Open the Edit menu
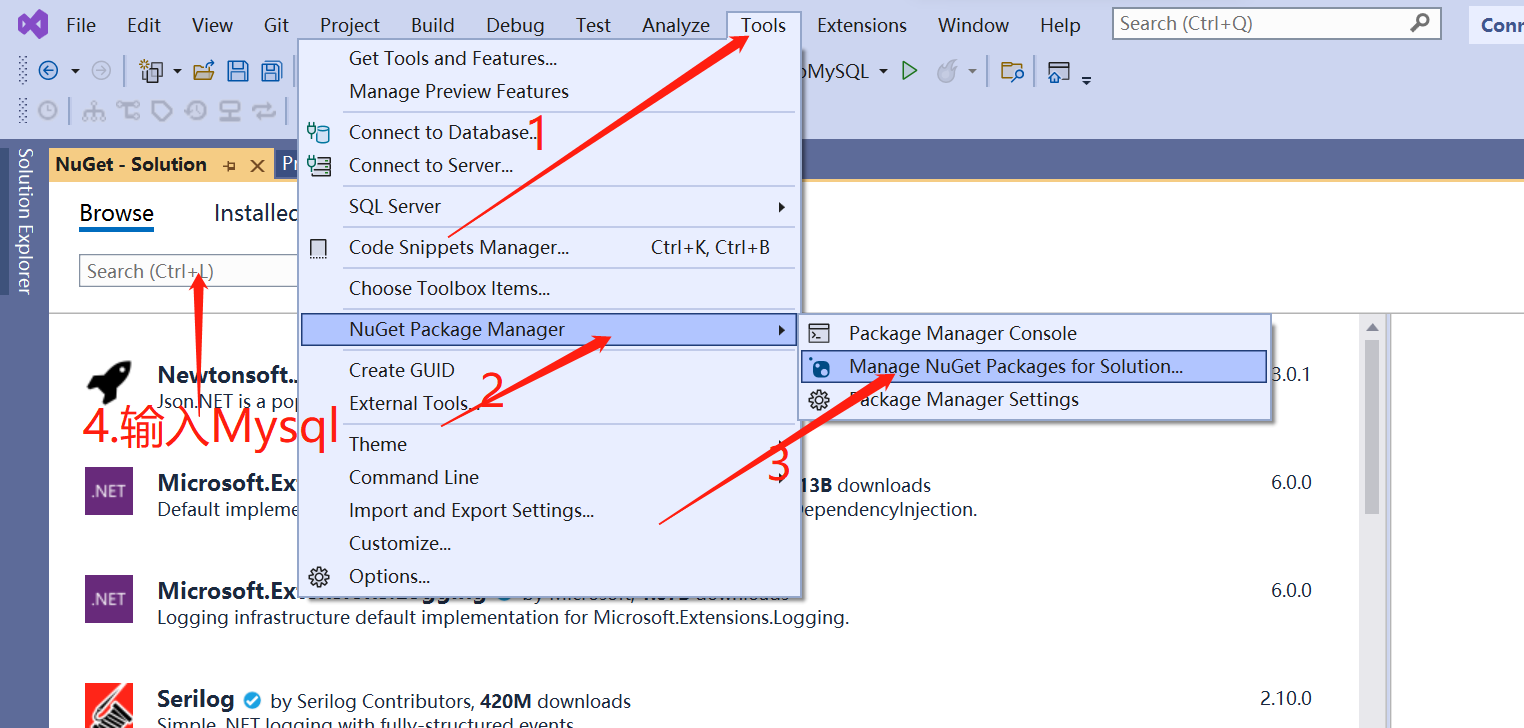The height and width of the screenshot is (728, 1524). 144,25
